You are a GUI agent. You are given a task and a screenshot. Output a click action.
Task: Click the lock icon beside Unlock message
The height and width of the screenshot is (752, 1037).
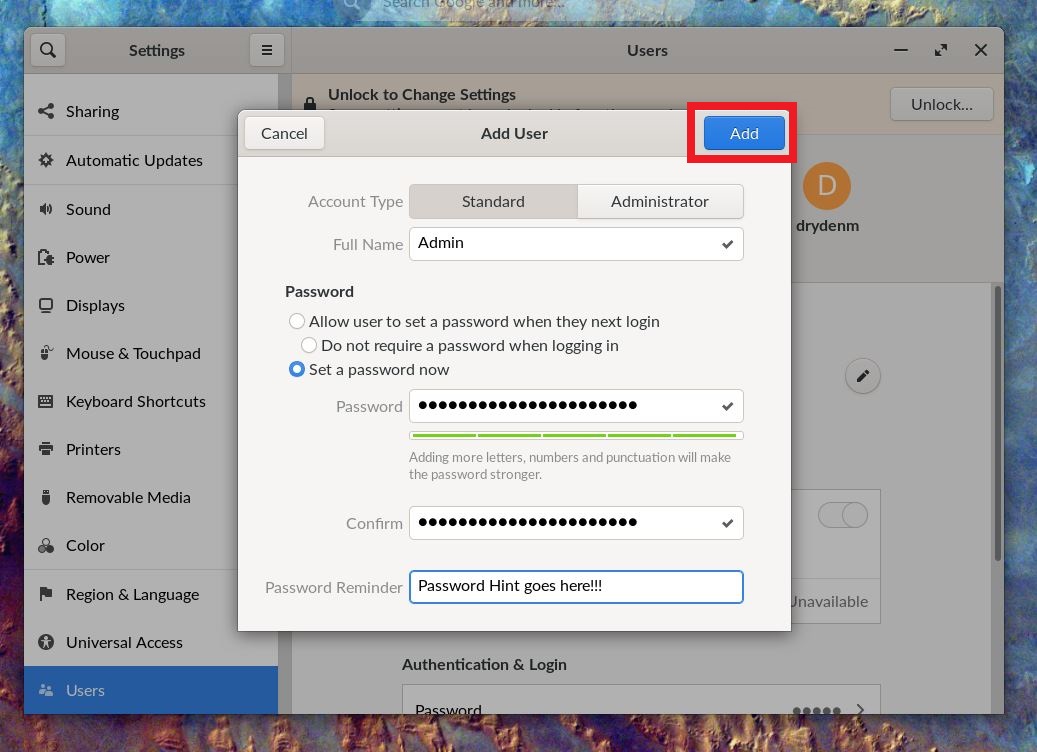coord(310,104)
